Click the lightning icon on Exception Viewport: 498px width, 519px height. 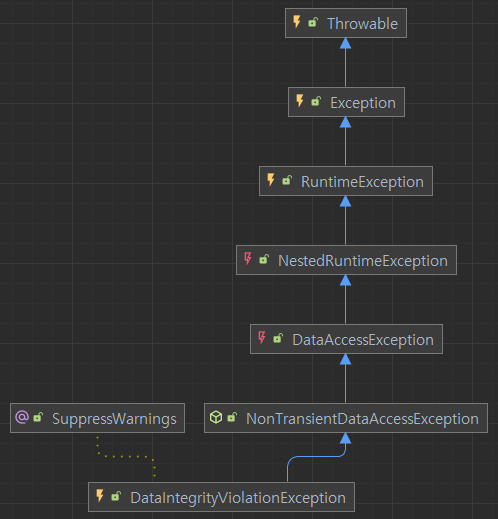(x=300, y=101)
